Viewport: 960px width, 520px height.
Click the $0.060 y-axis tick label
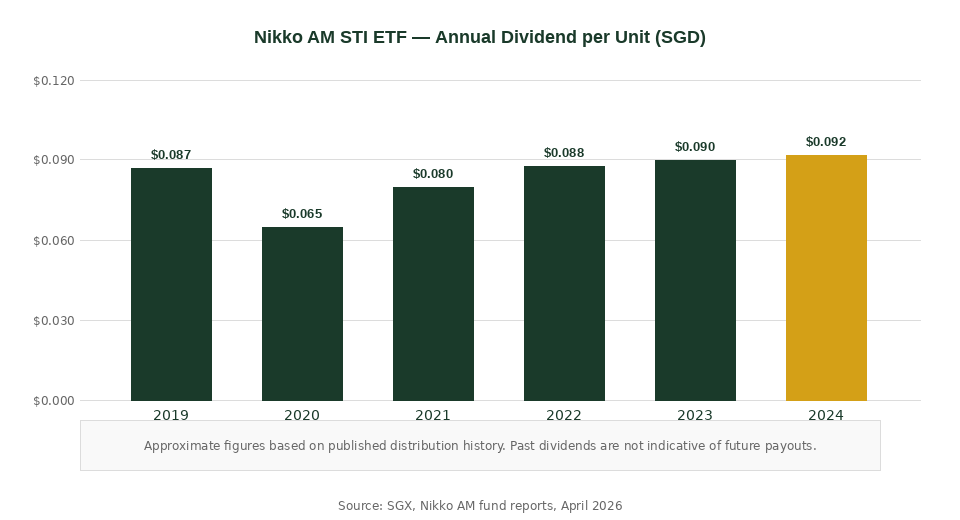tap(54, 241)
